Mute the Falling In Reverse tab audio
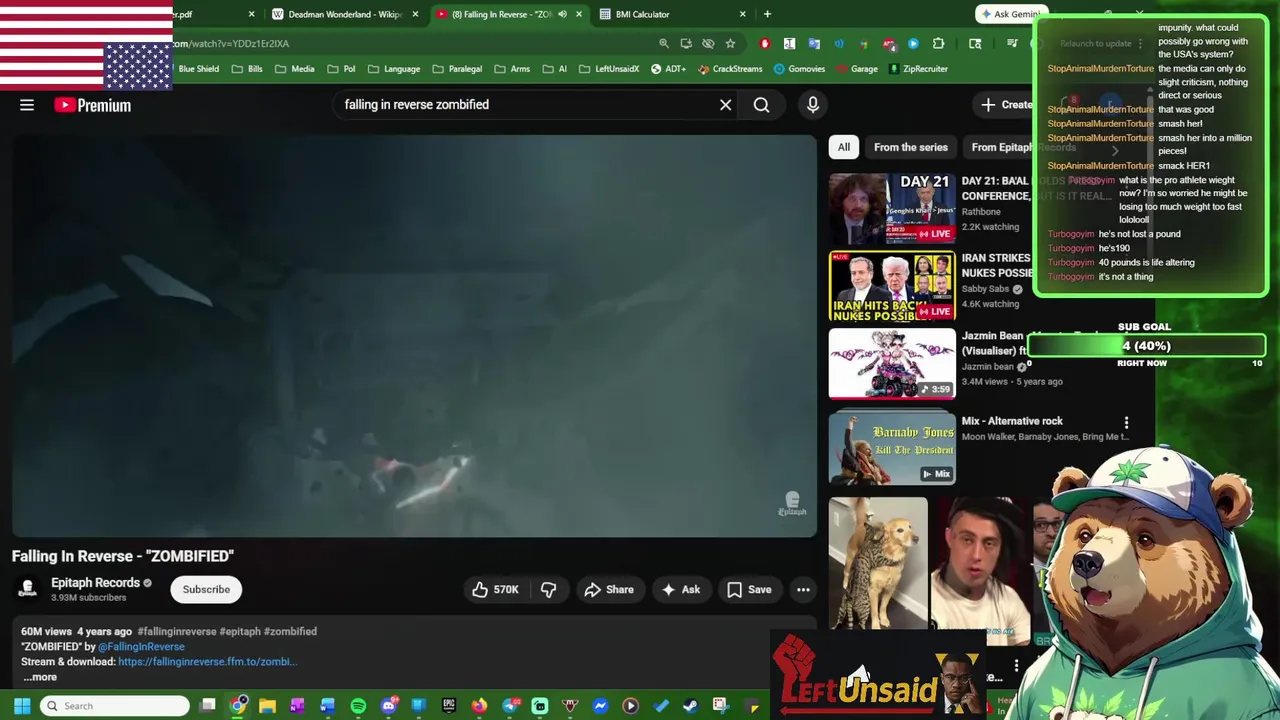This screenshot has width=1280, height=720. point(562,14)
